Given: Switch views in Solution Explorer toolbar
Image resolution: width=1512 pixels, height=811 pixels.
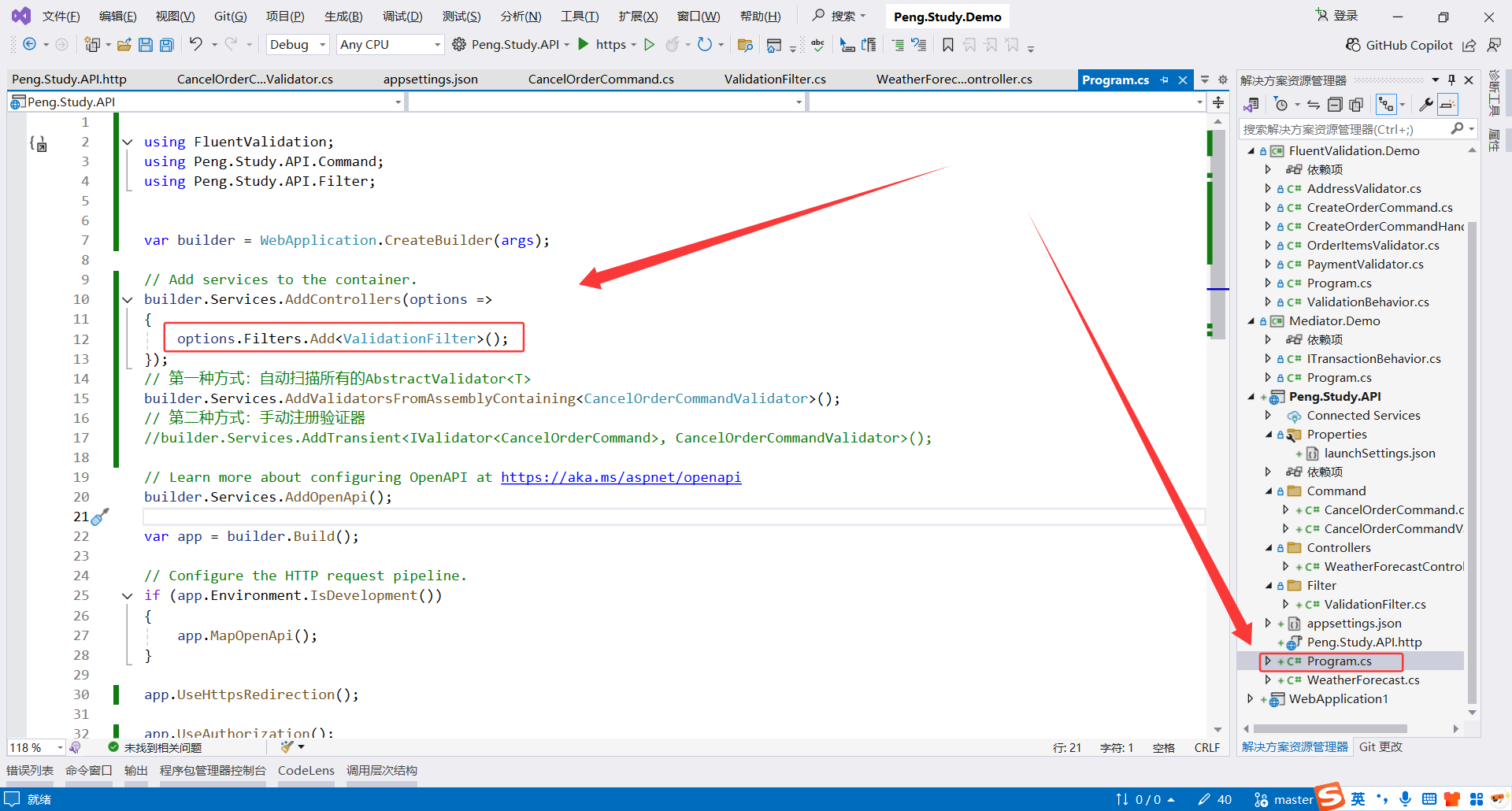Looking at the screenshot, I should pyautogui.click(x=1251, y=105).
